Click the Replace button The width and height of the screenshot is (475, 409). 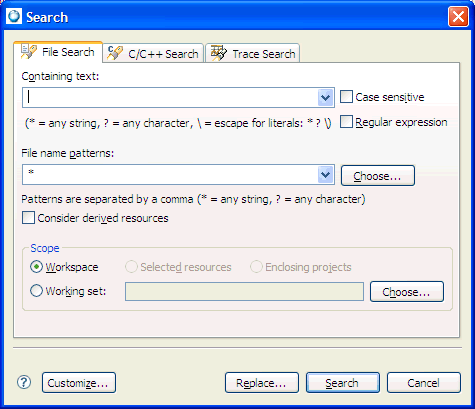pos(262,383)
